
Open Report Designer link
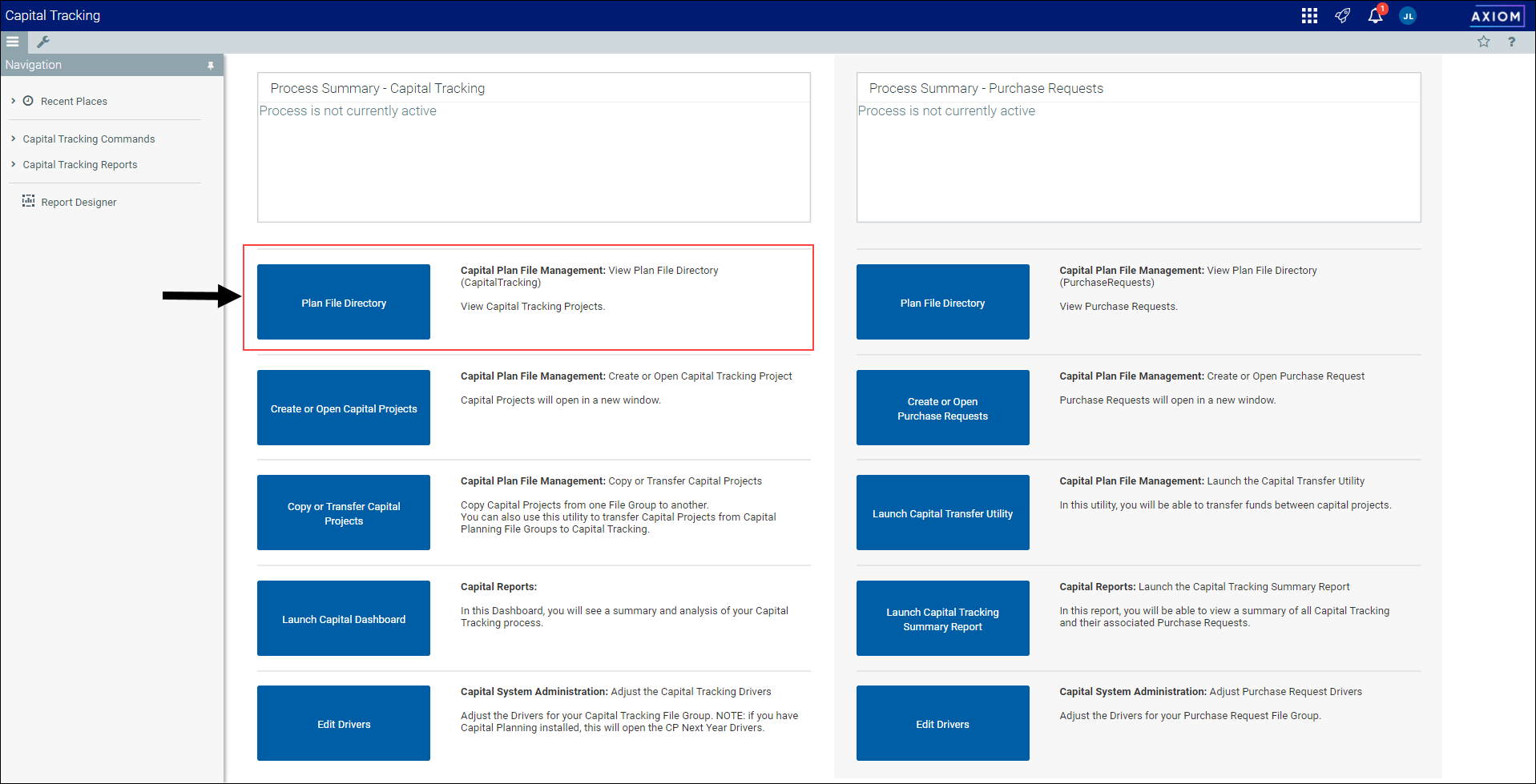click(79, 203)
